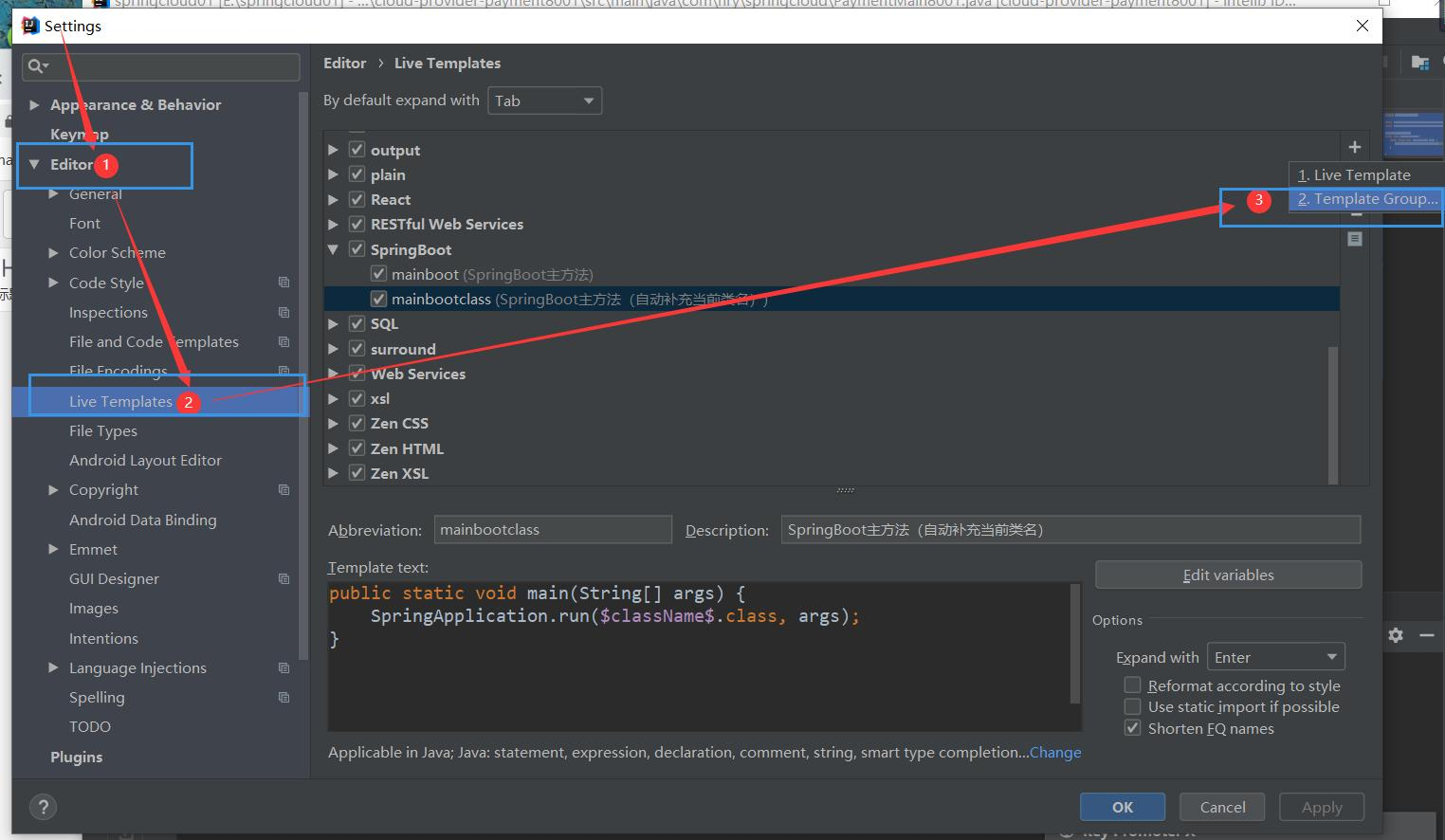This screenshot has height=840, width=1445.
Task: Click the Editor breadcrumb link
Action: point(344,63)
